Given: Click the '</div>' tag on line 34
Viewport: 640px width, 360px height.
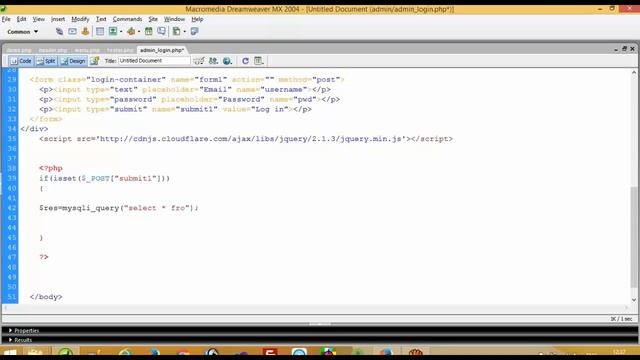Looking at the screenshot, I should pyautogui.click(x=34, y=129).
